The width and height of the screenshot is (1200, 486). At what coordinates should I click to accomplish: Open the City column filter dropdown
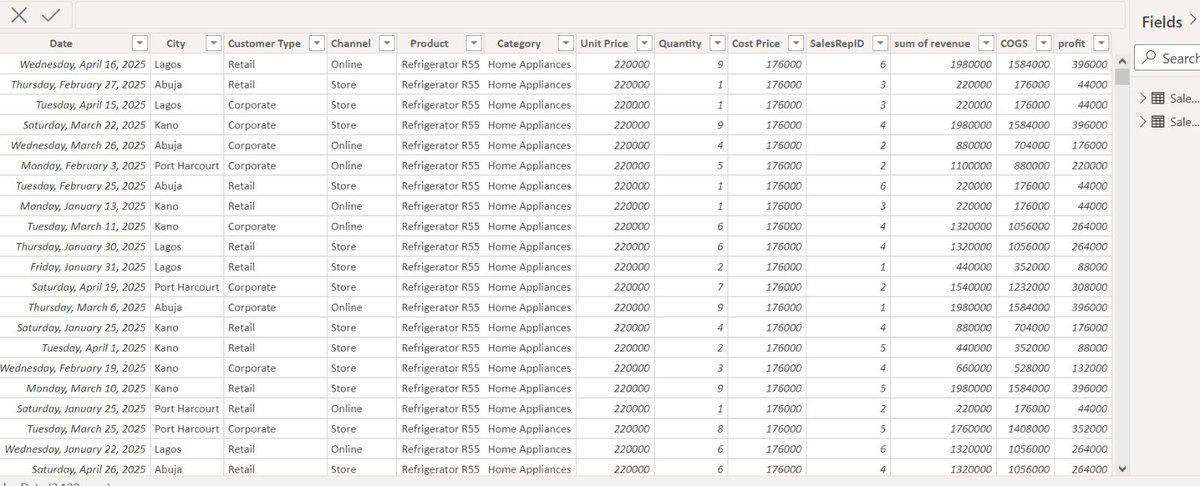click(213, 43)
